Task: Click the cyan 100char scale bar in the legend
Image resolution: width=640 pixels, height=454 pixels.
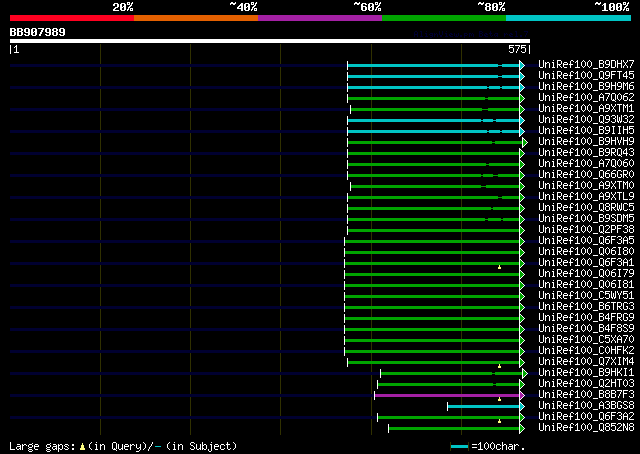Action: tap(459, 446)
